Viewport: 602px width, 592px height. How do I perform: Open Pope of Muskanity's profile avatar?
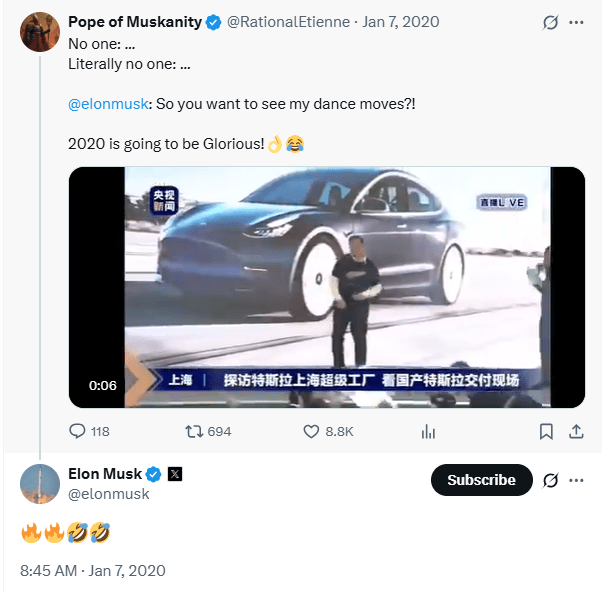tap(39, 33)
